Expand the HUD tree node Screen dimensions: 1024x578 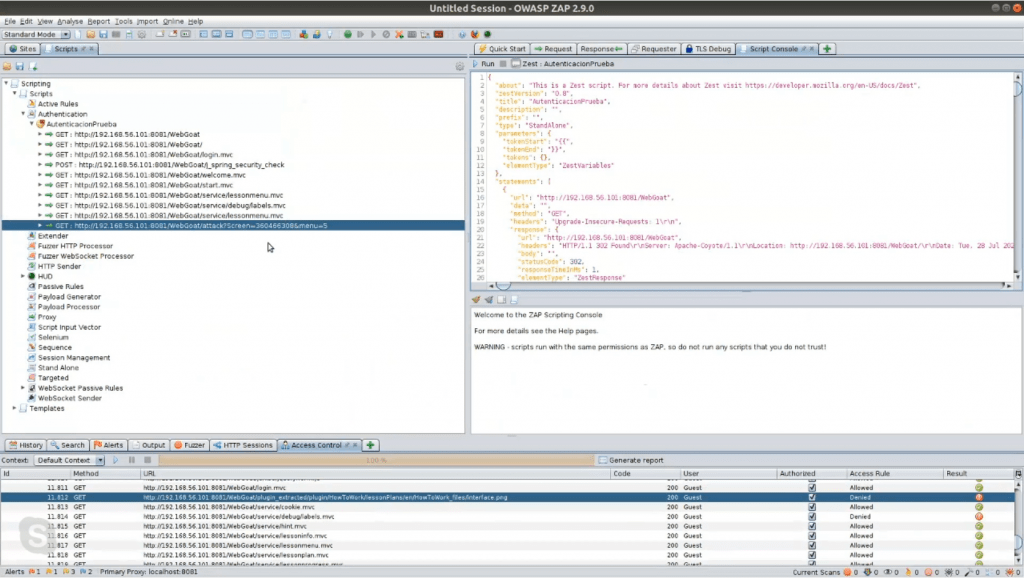[x=24, y=276]
